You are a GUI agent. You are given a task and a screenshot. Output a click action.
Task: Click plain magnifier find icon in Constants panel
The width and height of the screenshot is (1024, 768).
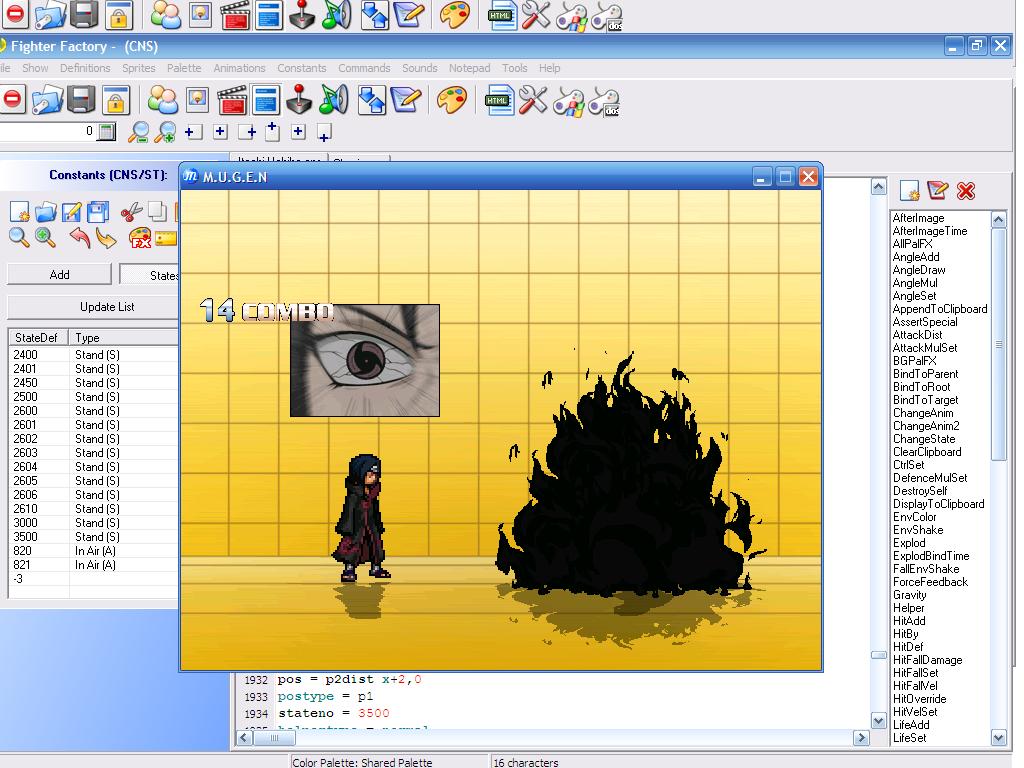19,238
